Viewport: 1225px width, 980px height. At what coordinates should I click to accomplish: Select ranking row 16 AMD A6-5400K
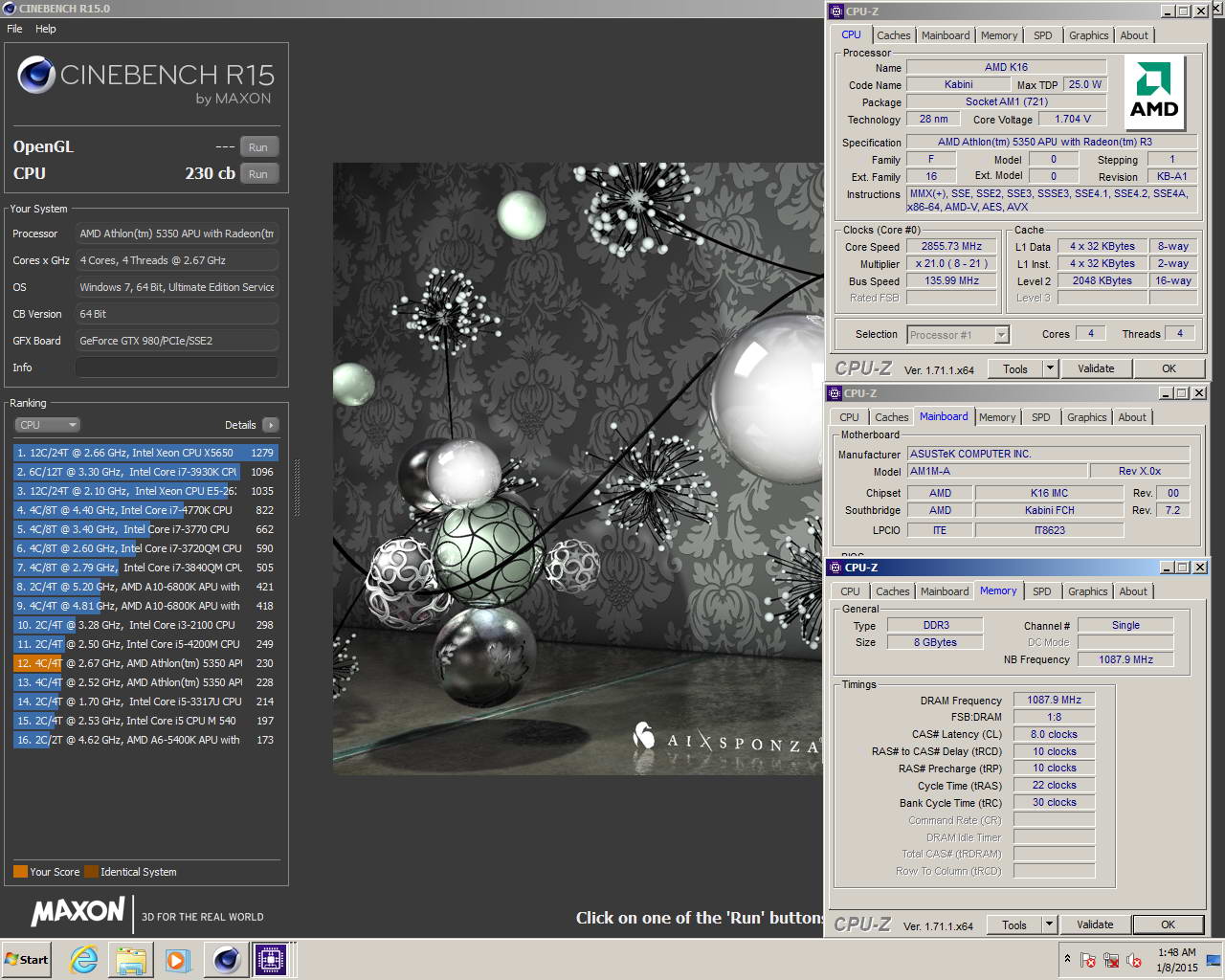[145, 740]
